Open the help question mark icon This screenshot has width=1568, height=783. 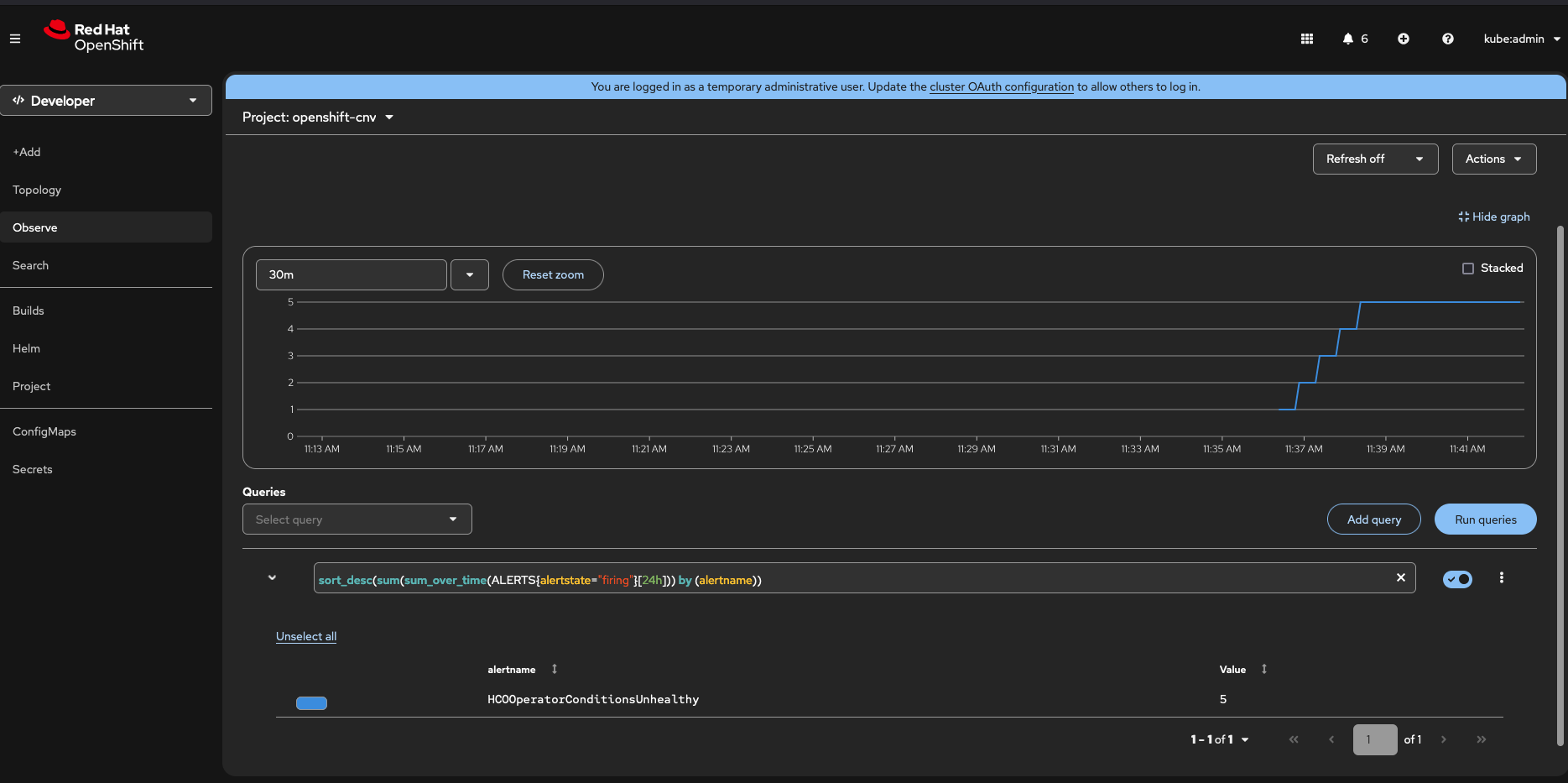[1447, 39]
